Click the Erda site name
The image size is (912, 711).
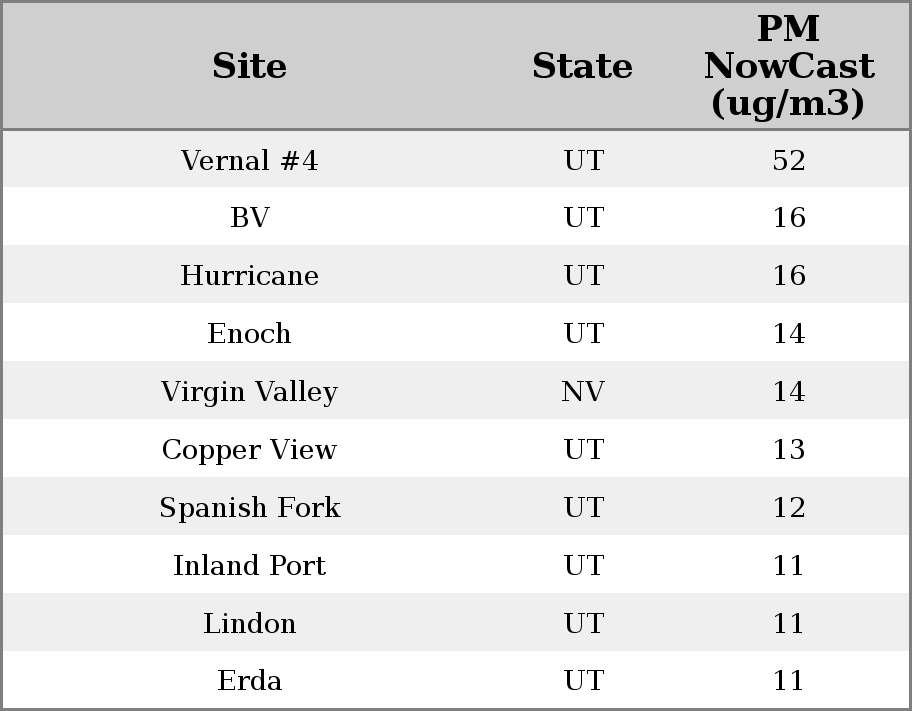(x=249, y=681)
